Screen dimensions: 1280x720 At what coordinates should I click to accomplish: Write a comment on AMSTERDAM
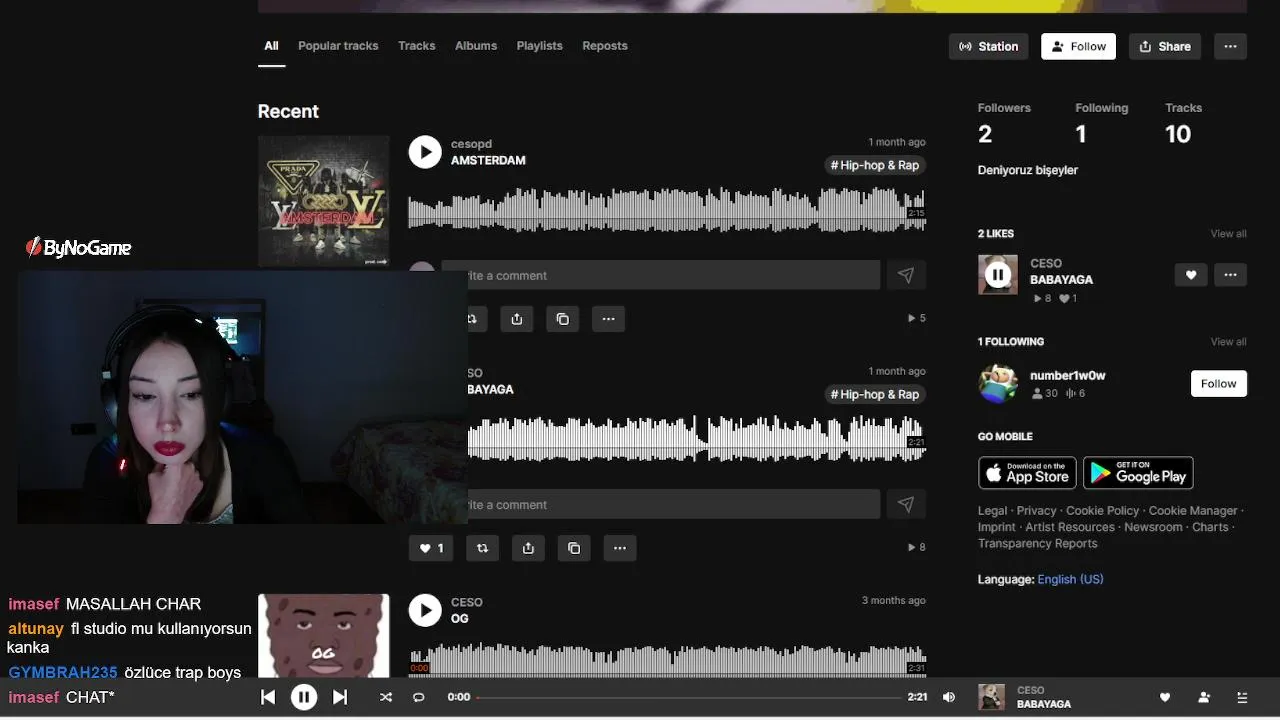click(661, 275)
